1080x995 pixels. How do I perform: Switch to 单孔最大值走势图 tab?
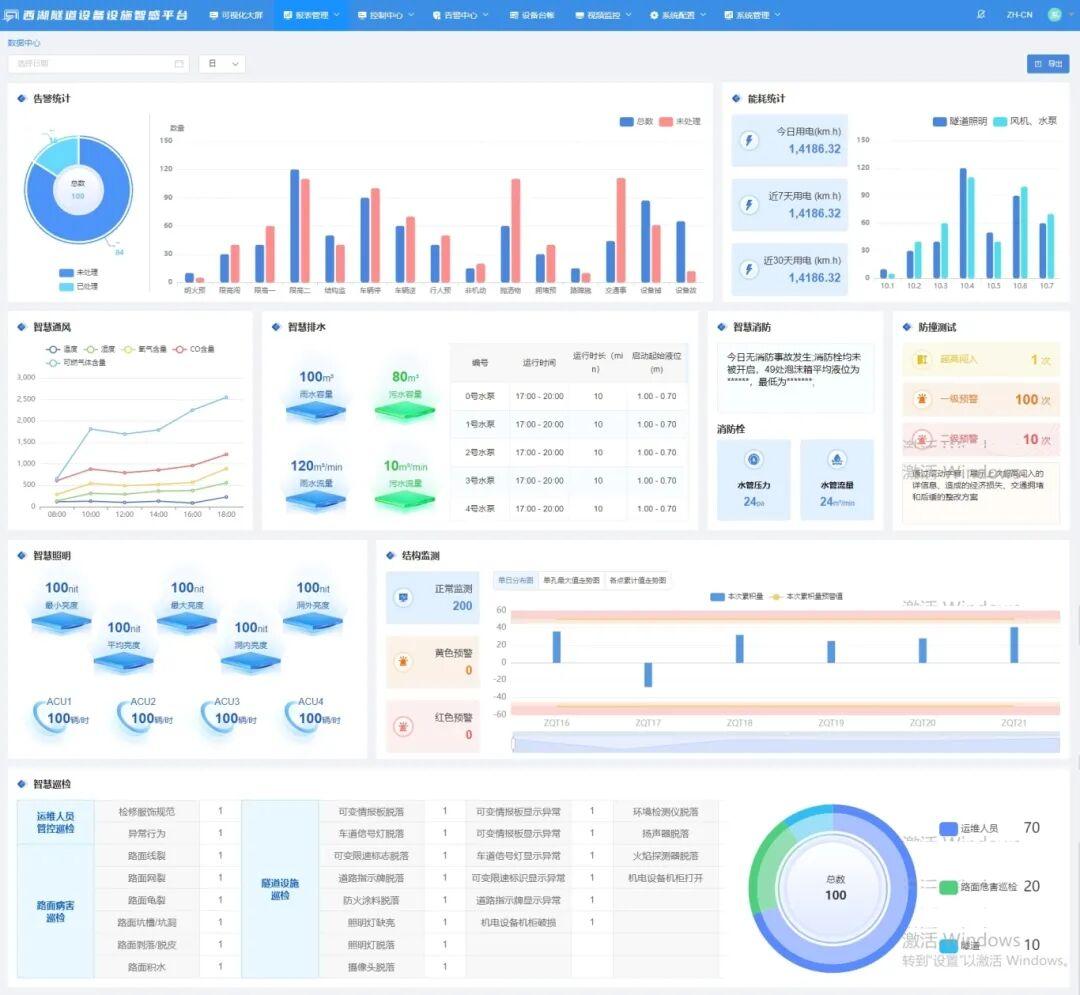pos(571,580)
